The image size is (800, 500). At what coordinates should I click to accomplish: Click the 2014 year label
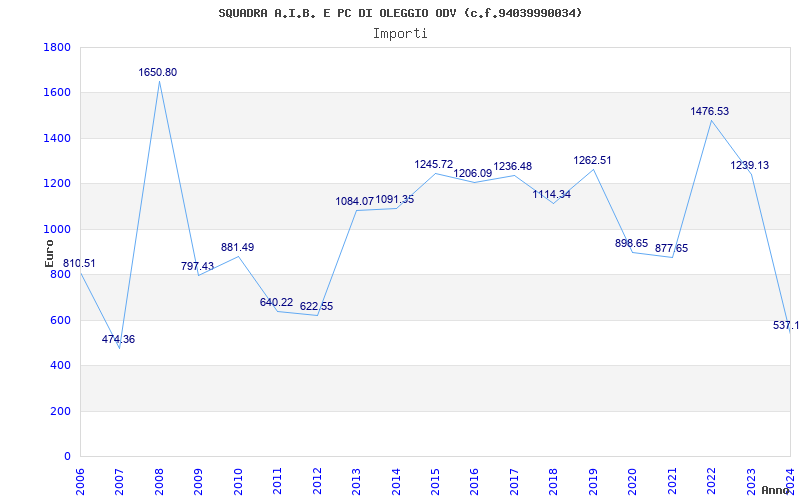(x=395, y=480)
